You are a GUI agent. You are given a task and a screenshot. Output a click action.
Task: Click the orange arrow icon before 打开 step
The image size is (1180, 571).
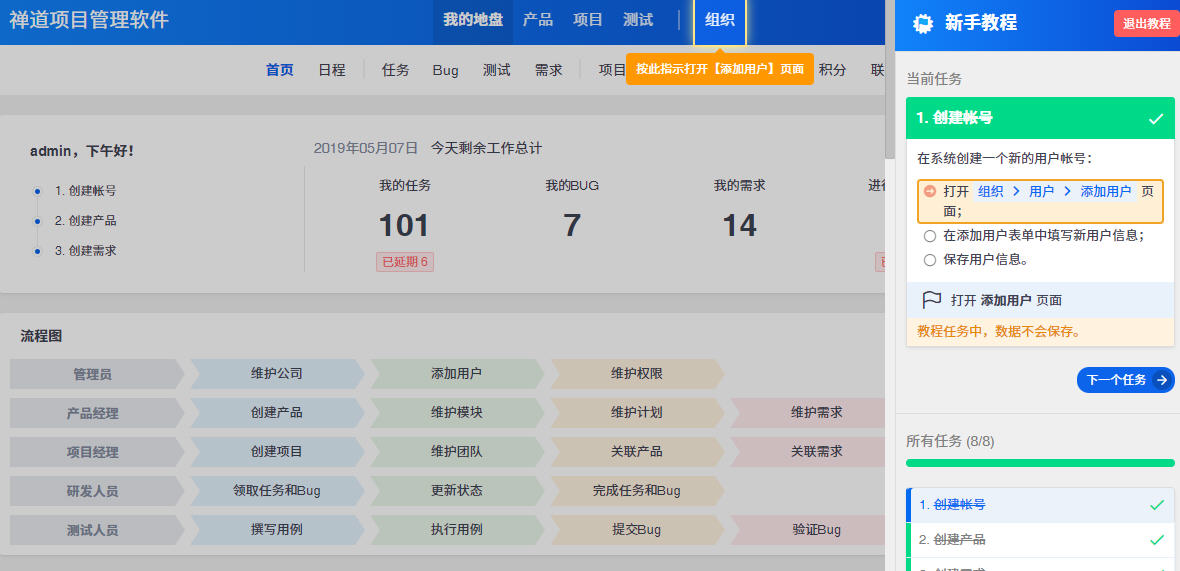tap(930, 191)
